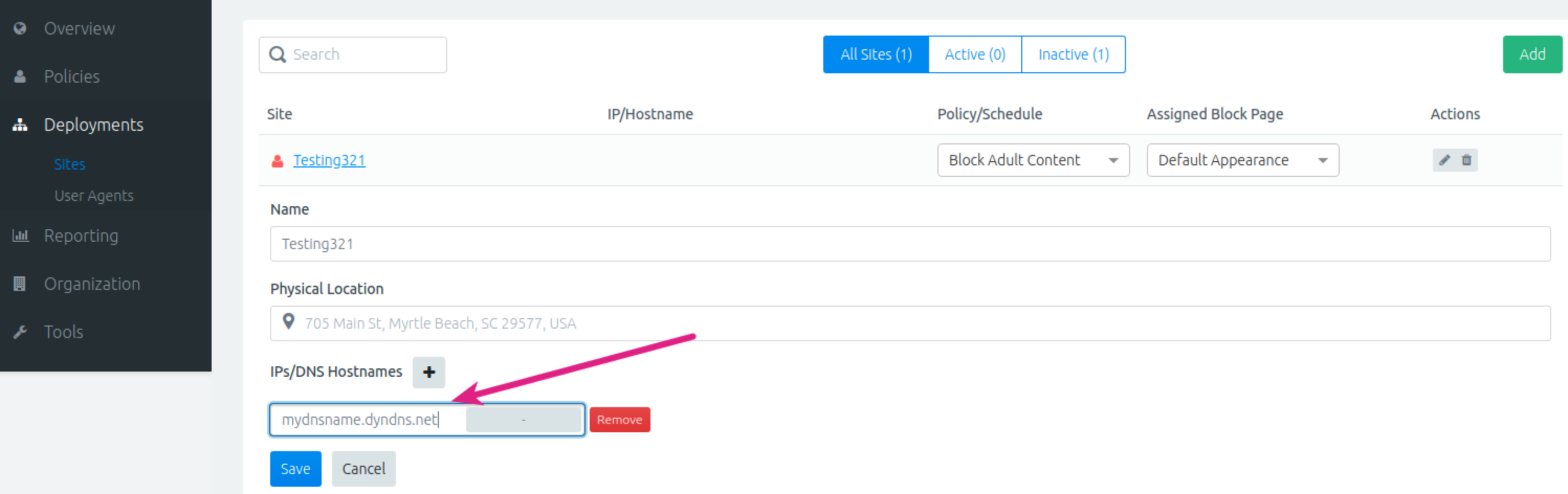Viewport: 1568px width, 494px height.
Task: Click the search magnifier icon
Action: 278,54
